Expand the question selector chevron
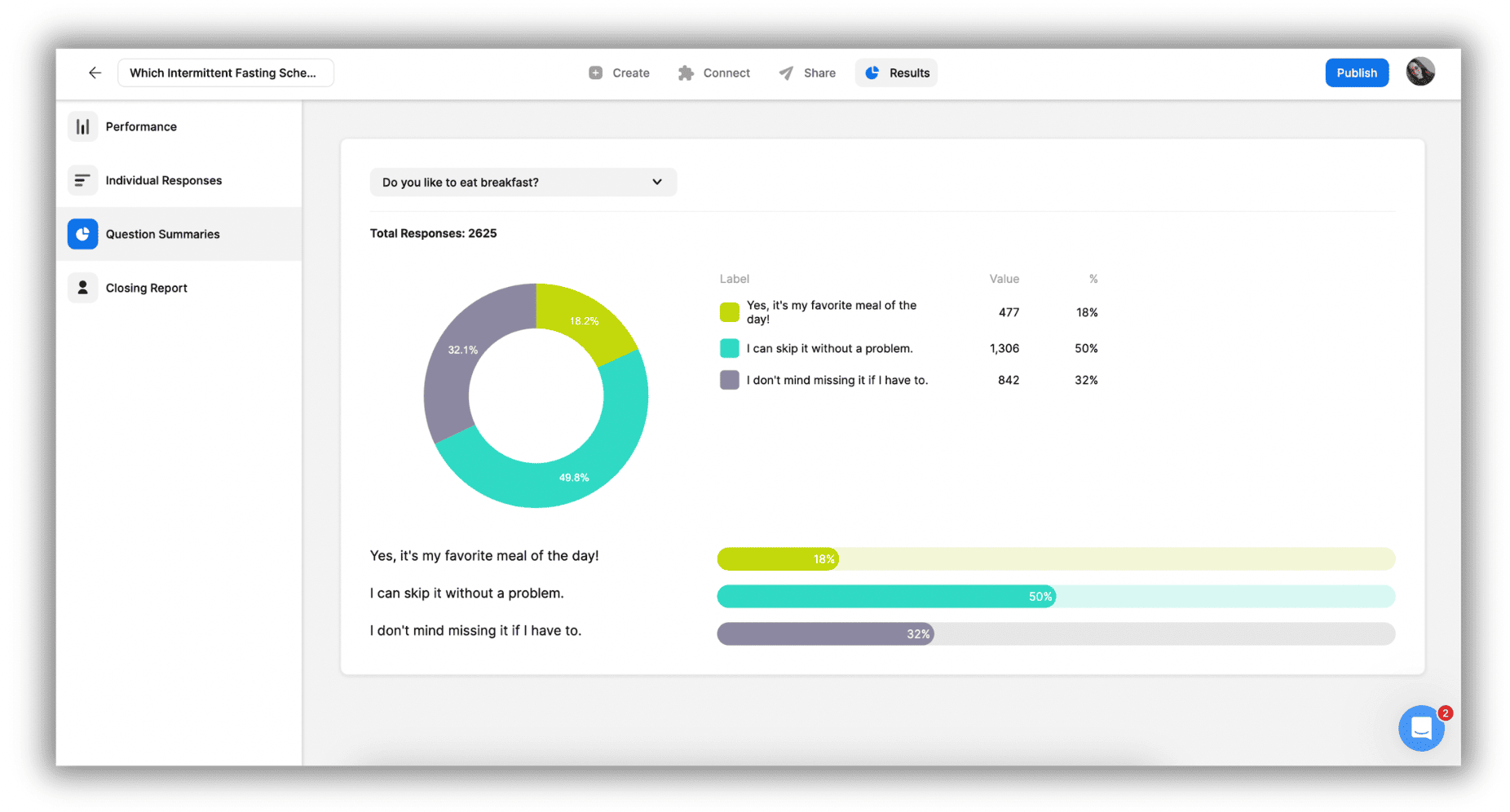Viewport: 1510px width, 812px height. [657, 182]
